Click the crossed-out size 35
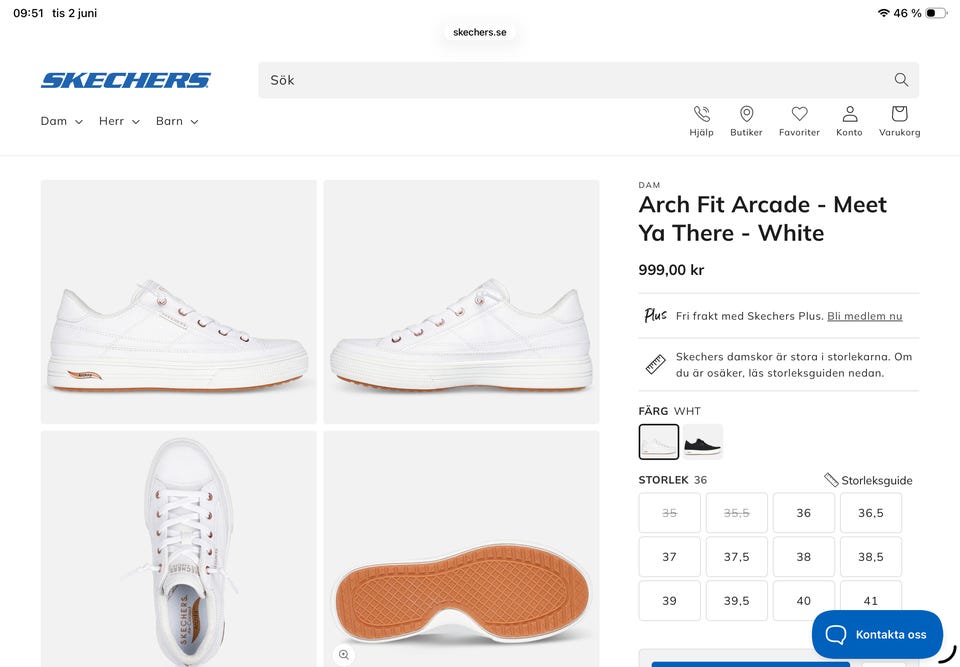 click(x=669, y=513)
